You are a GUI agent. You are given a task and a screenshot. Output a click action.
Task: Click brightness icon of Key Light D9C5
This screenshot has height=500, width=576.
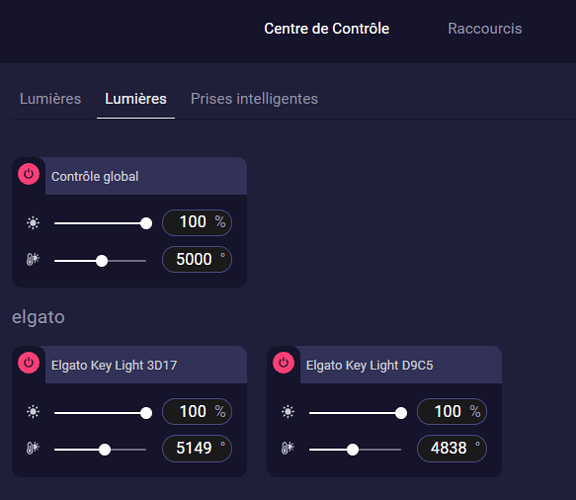(x=288, y=411)
